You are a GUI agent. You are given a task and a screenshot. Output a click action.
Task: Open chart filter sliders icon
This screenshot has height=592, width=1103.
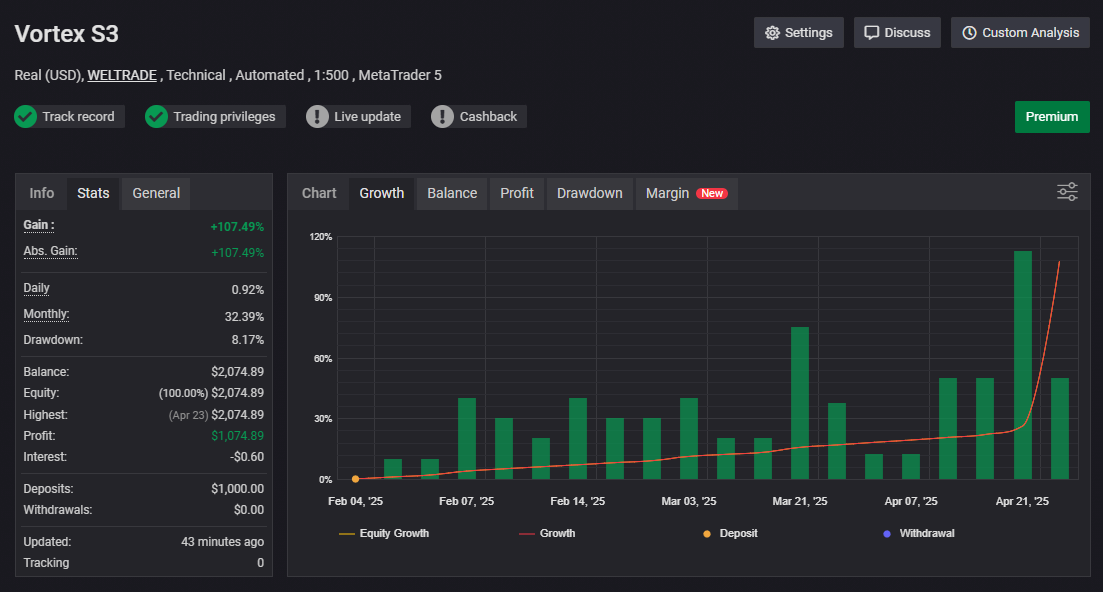1067,192
